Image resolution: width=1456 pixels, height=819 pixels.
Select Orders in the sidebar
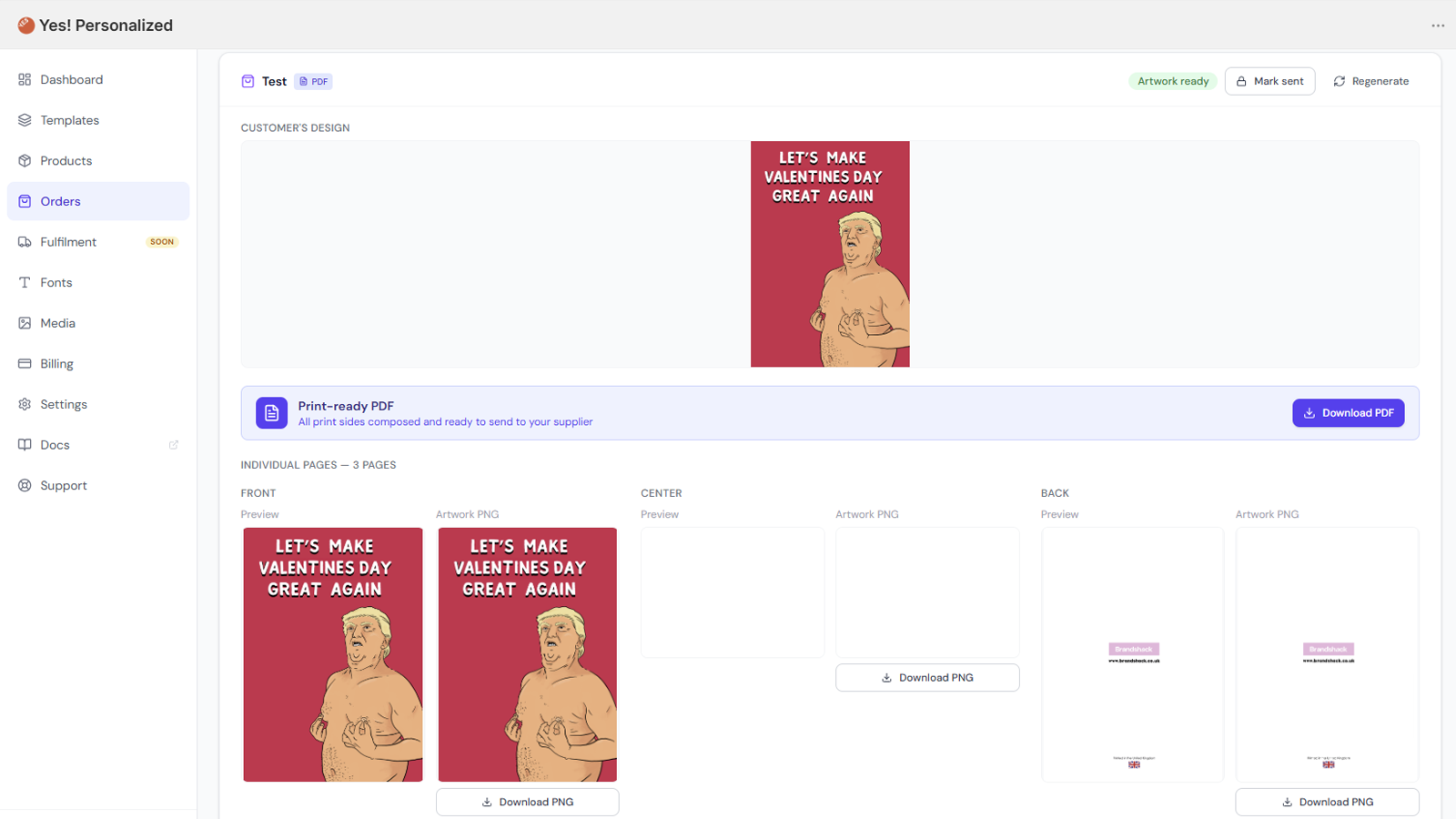[x=98, y=201]
